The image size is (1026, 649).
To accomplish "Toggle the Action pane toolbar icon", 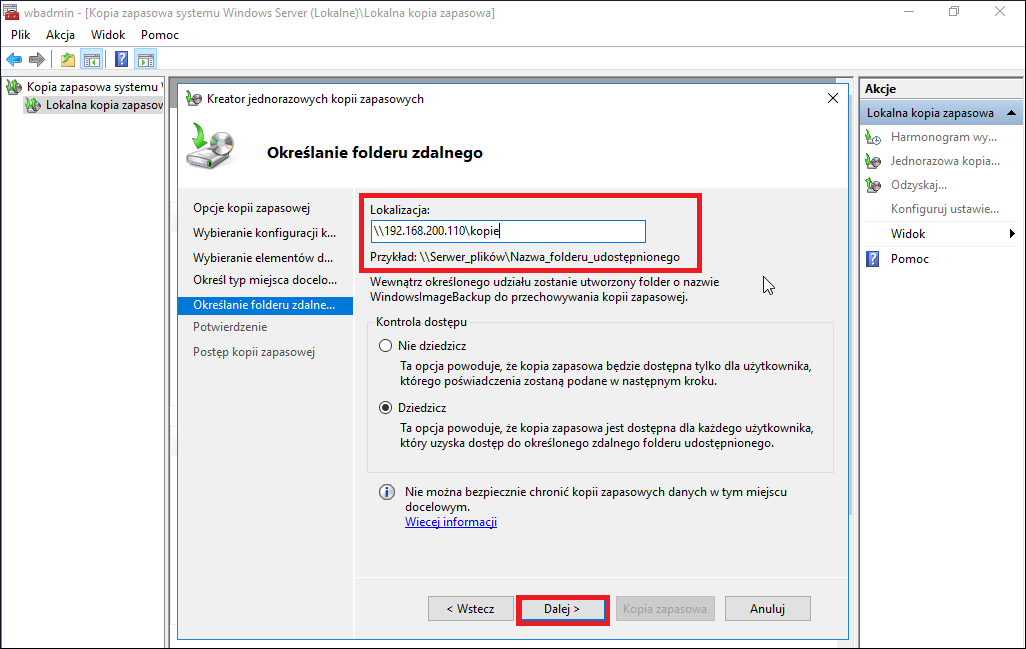I will [x=145, y=60].
